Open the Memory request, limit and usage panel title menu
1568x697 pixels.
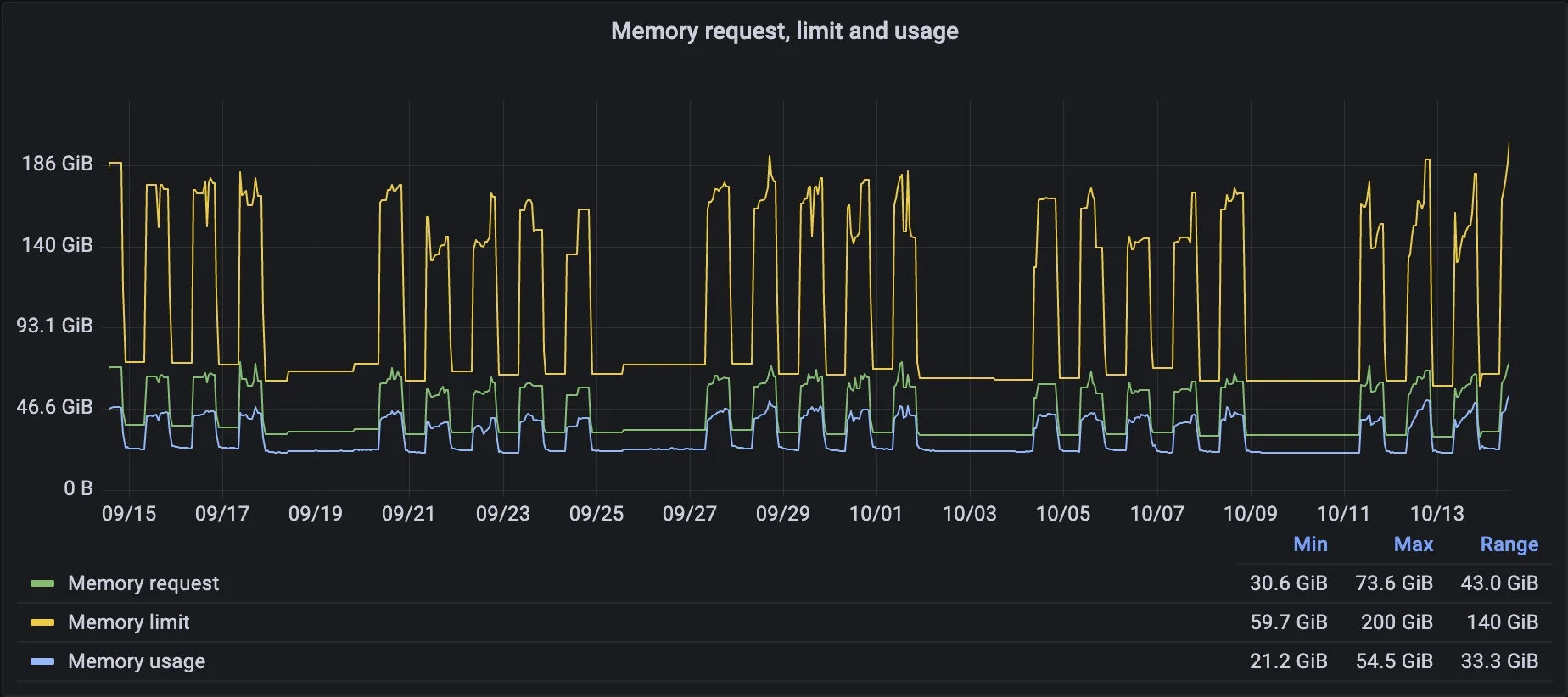pos(784,31)
